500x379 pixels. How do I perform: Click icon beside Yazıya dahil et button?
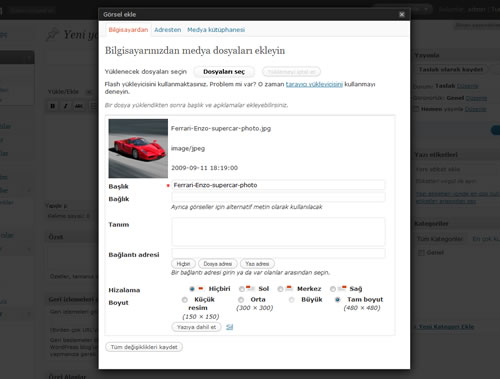click(229, 327)
